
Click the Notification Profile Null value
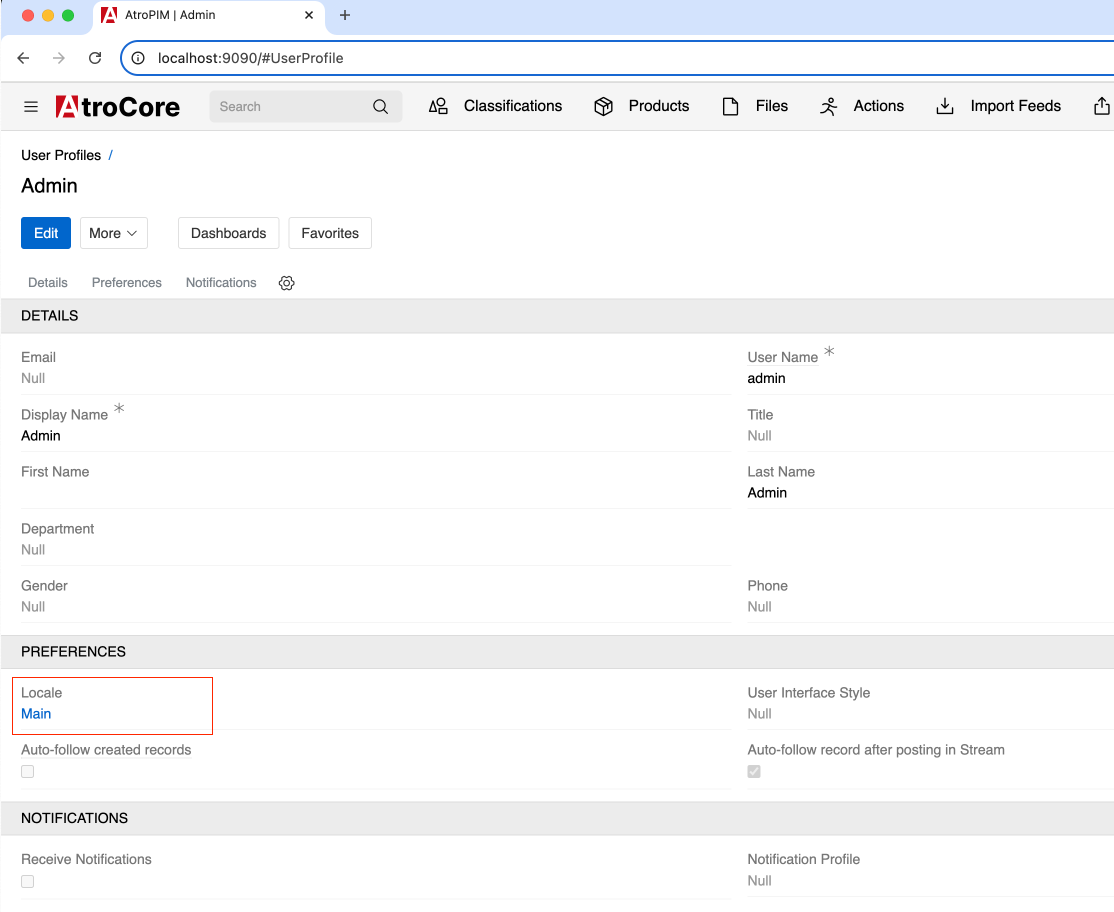[759, 881]
